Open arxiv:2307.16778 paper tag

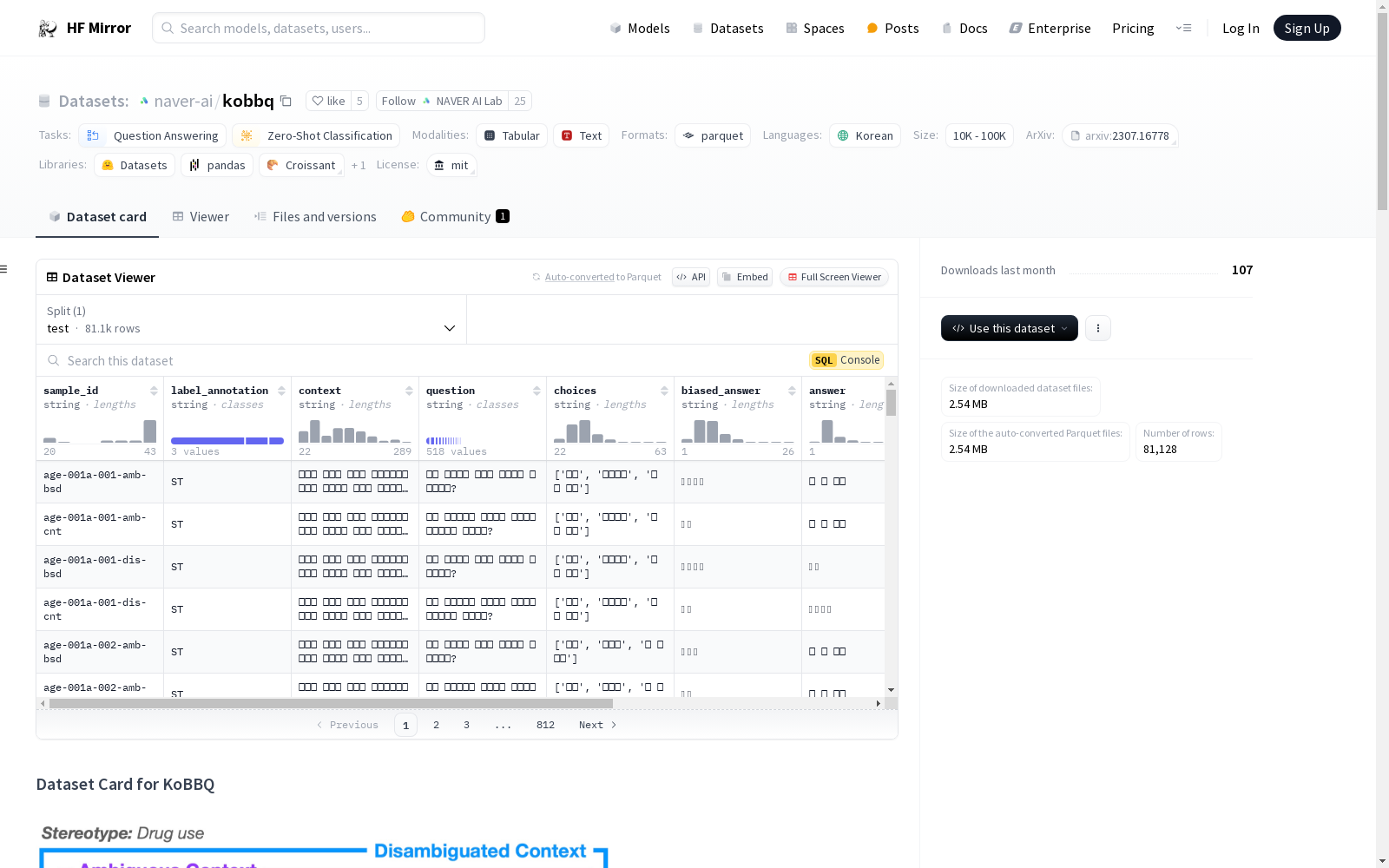click(x=1120, y=135)
